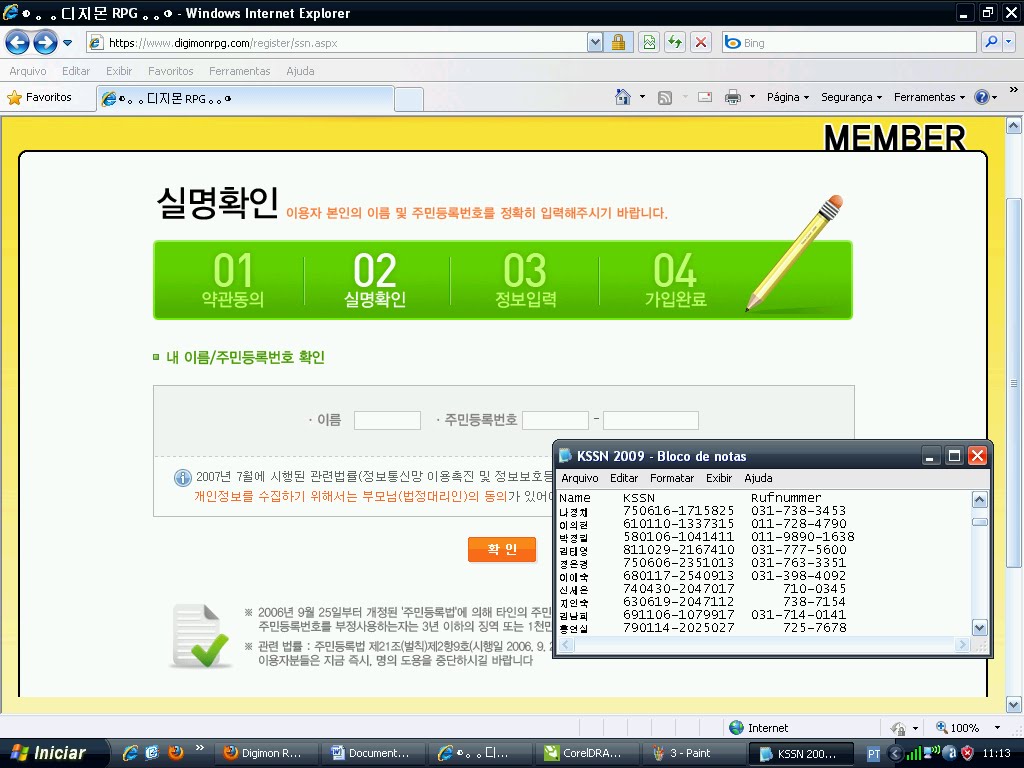Select the 디지몬 RPG browser tab
1024x768 pixels.
(x=246, y=99)
